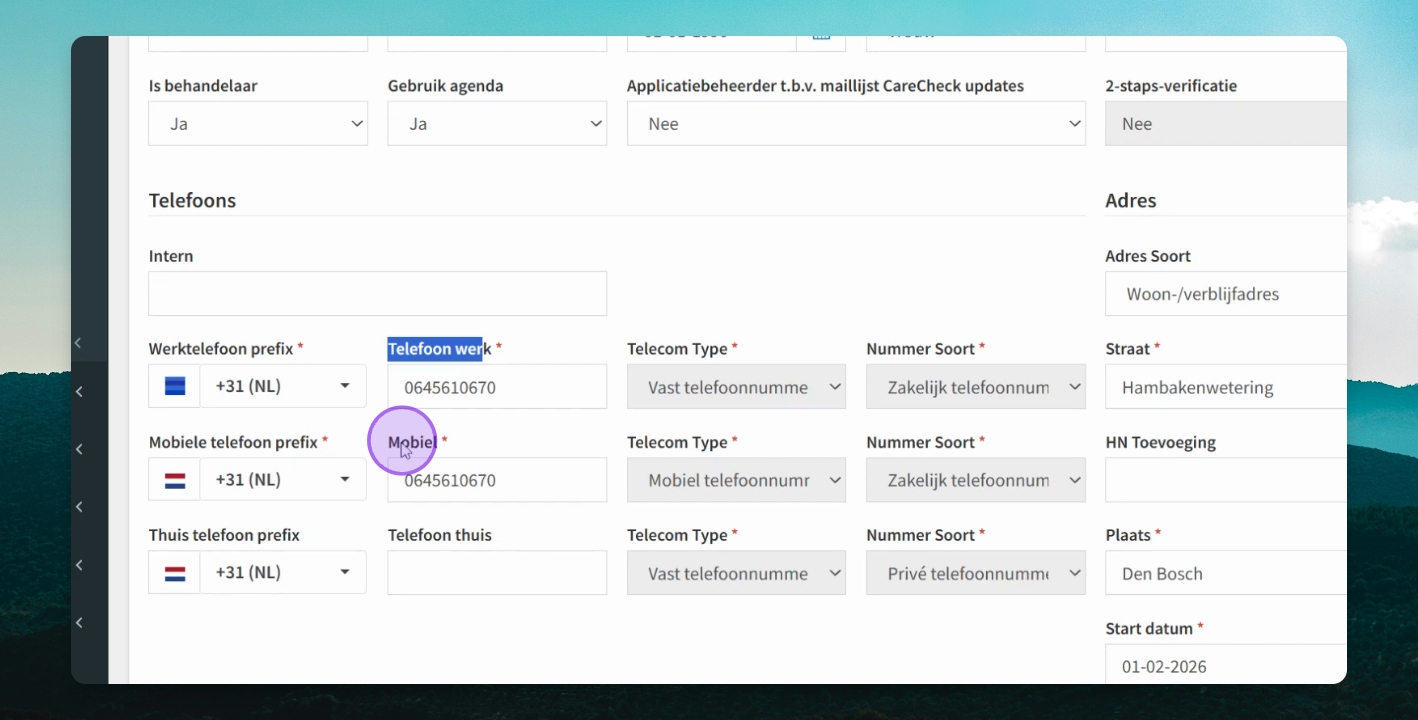This screenshot has width=1418, height=720.
Task: Open the Adres Soort Woon-/verblijfadres dropdown
Action: 1225,294
